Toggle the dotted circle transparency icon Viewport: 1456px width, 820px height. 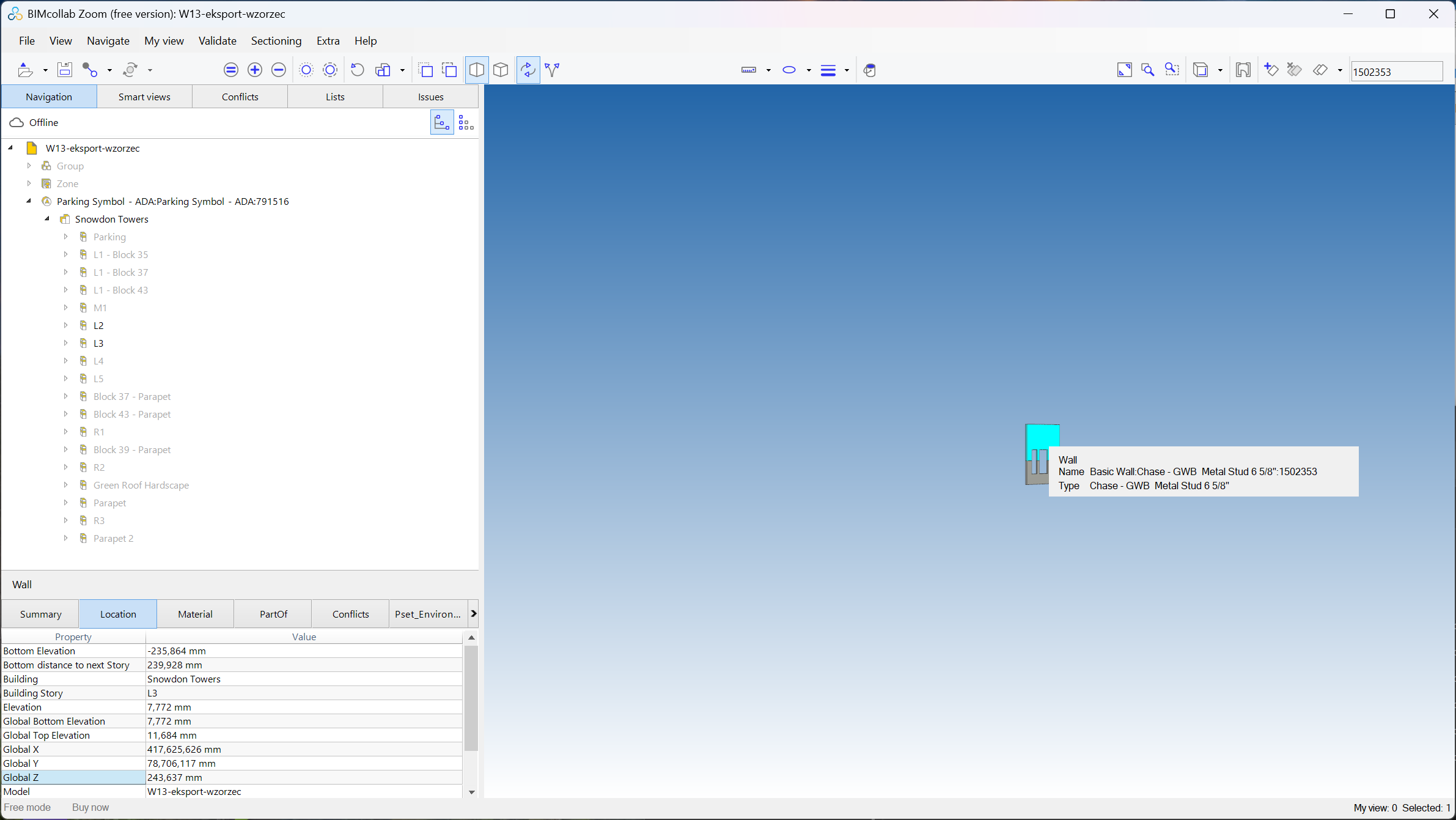pyautogui.click(x=306, y=70)
